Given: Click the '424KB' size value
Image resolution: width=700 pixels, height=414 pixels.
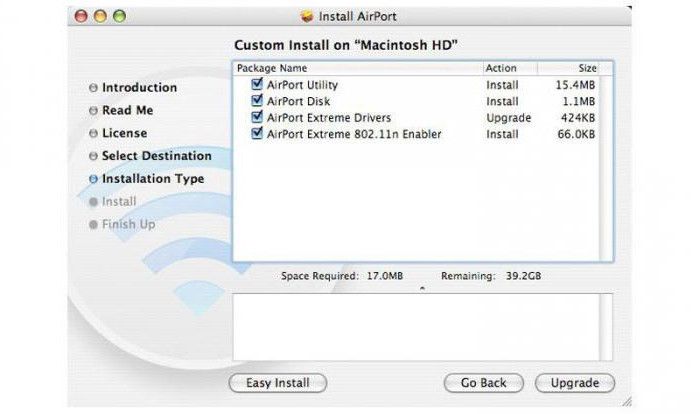Looking at the screenshot, I should 578,118.
